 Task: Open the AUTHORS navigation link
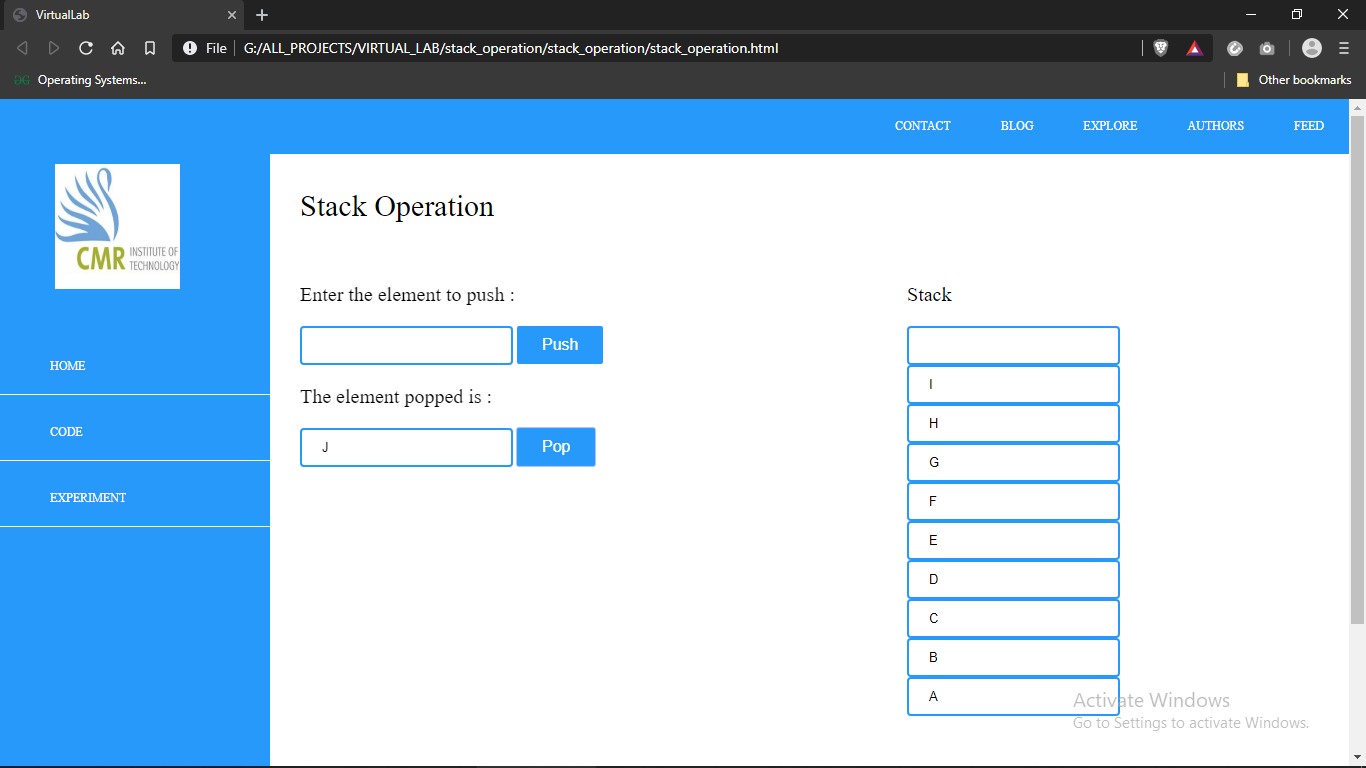tap(1216, 126)
